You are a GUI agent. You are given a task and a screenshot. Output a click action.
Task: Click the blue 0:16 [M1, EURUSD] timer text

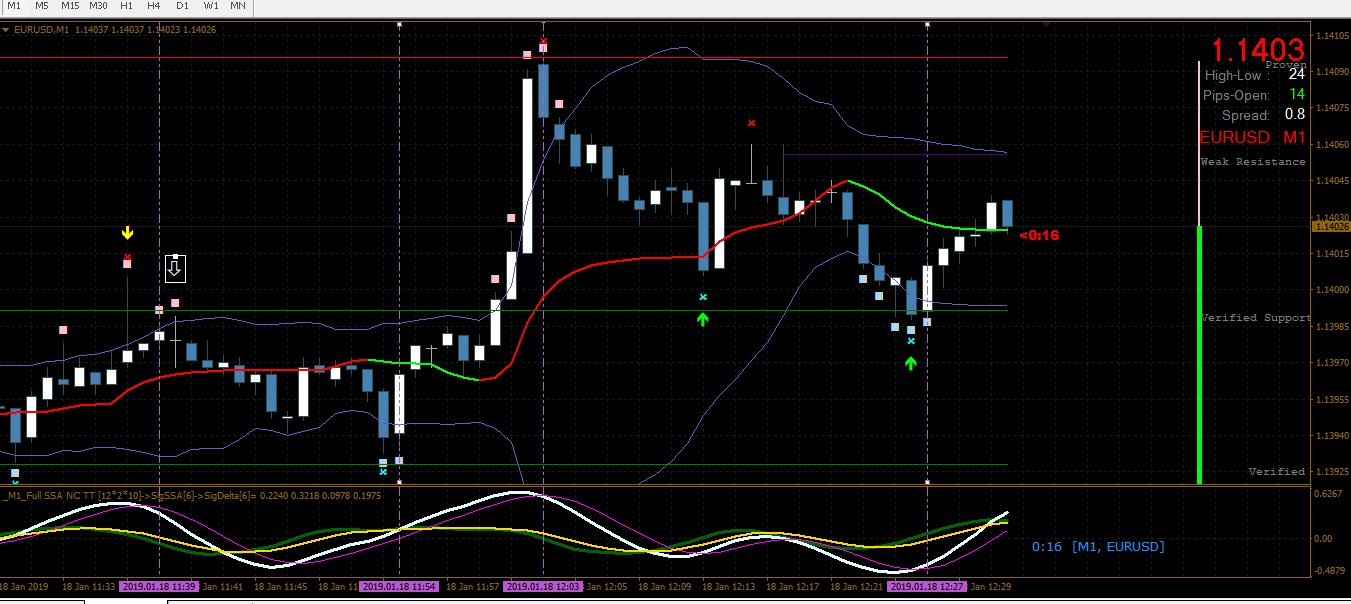pyautogui.click(x=1098, y=547)
